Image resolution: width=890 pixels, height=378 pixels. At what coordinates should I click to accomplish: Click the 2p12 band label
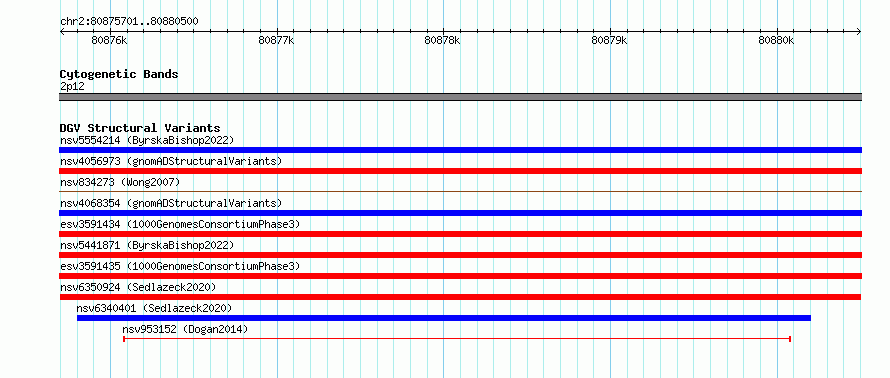point(72,86)
